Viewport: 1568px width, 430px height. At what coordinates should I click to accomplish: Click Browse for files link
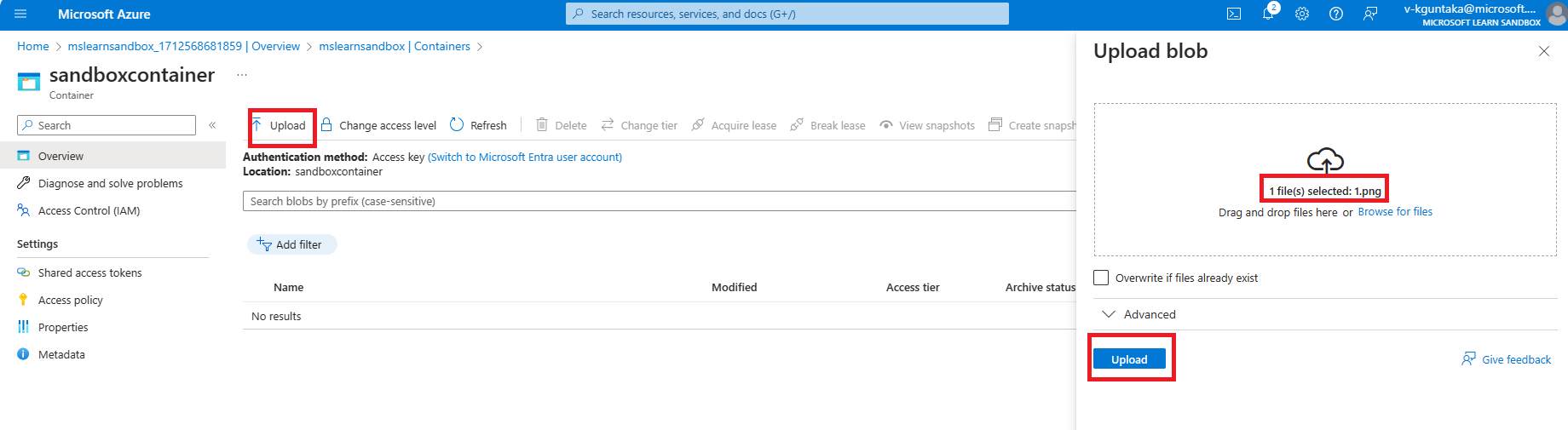click(1395, 212)
